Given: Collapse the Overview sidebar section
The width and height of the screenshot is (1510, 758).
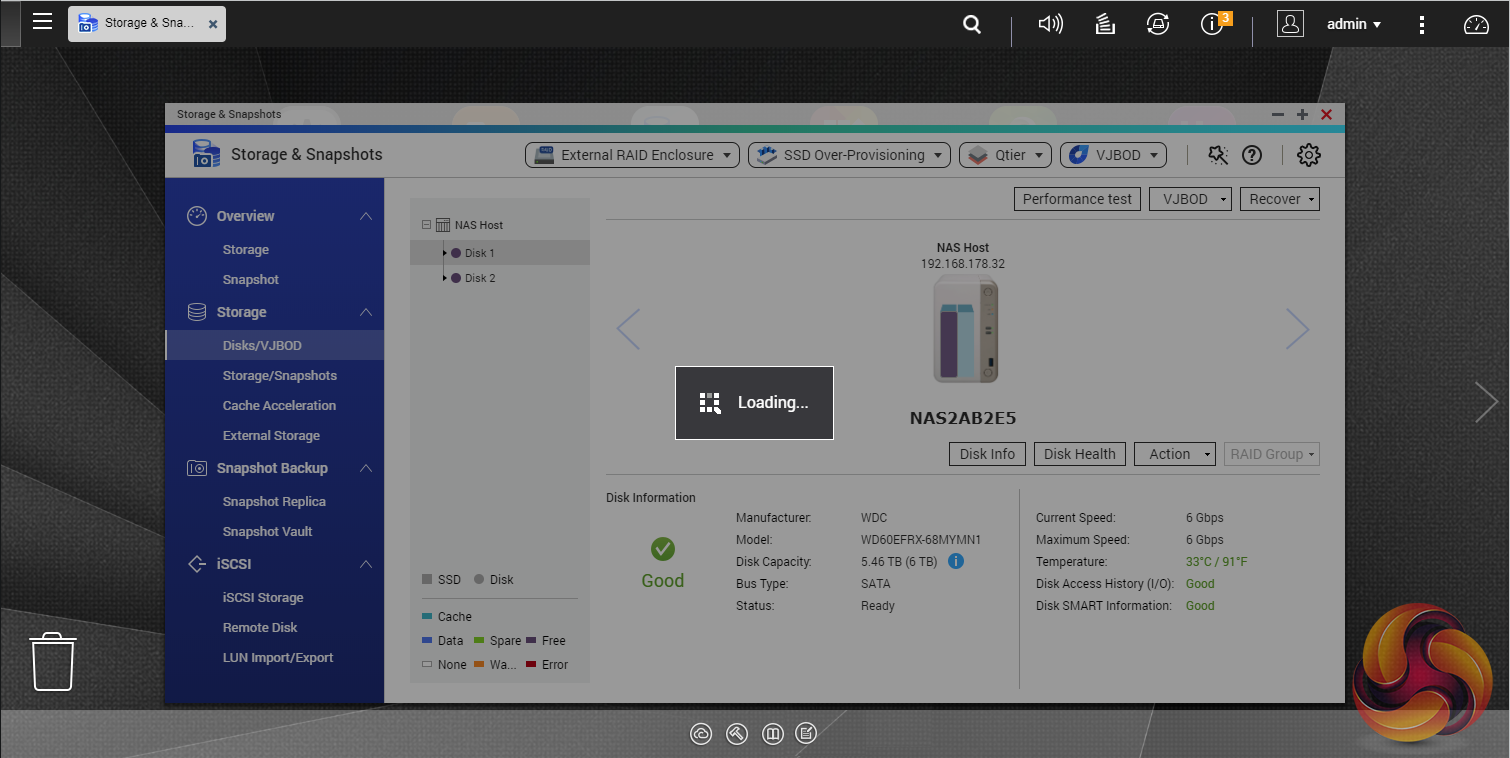Looking at the screenshot, I should [366, 216].
